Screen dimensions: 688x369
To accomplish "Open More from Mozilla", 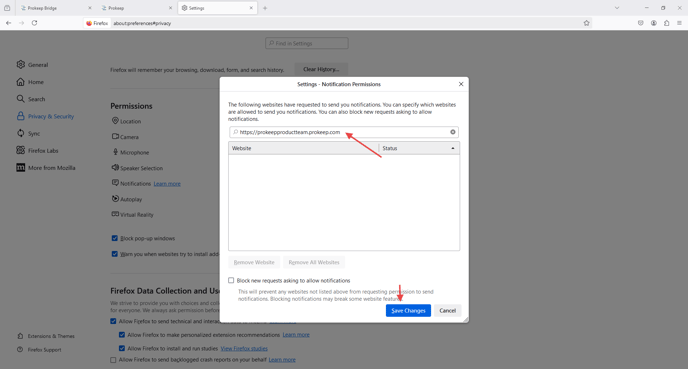I will [46, 168].
